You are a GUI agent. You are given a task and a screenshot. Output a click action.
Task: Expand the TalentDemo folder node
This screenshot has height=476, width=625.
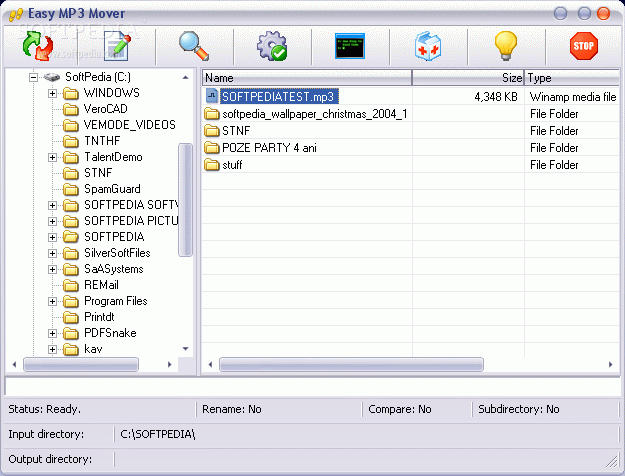tap(52, 157)
